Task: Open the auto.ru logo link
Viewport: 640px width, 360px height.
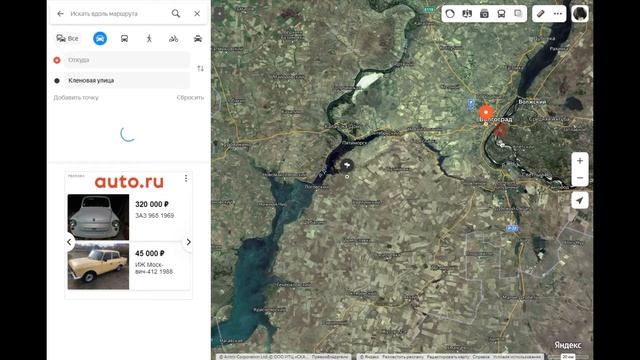Action: click(129, 182)
